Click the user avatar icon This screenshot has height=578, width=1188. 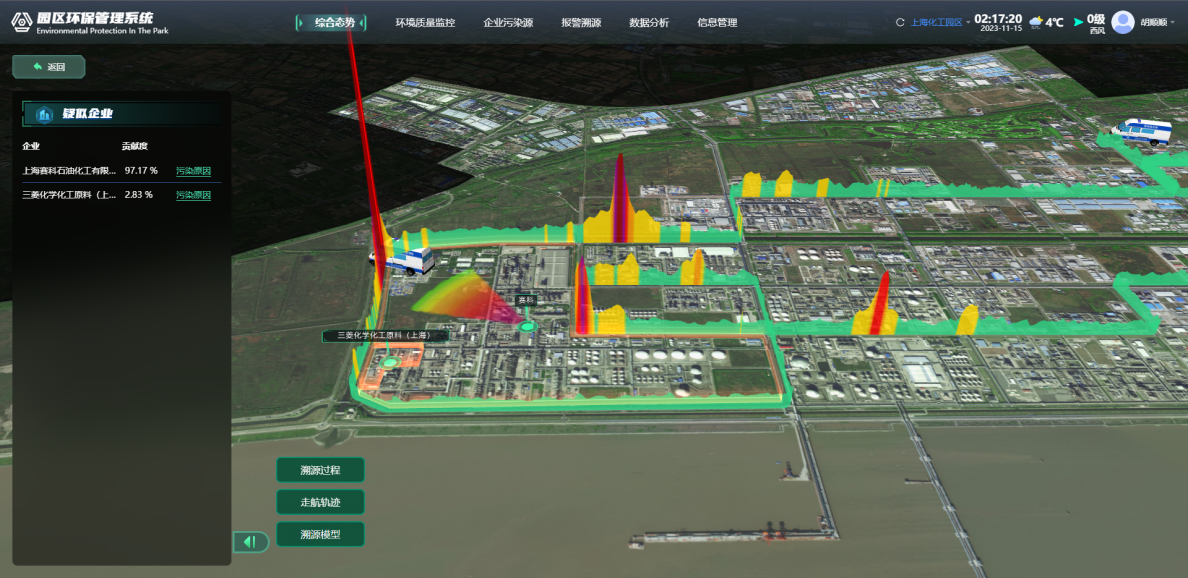(x=1123, y=22)
